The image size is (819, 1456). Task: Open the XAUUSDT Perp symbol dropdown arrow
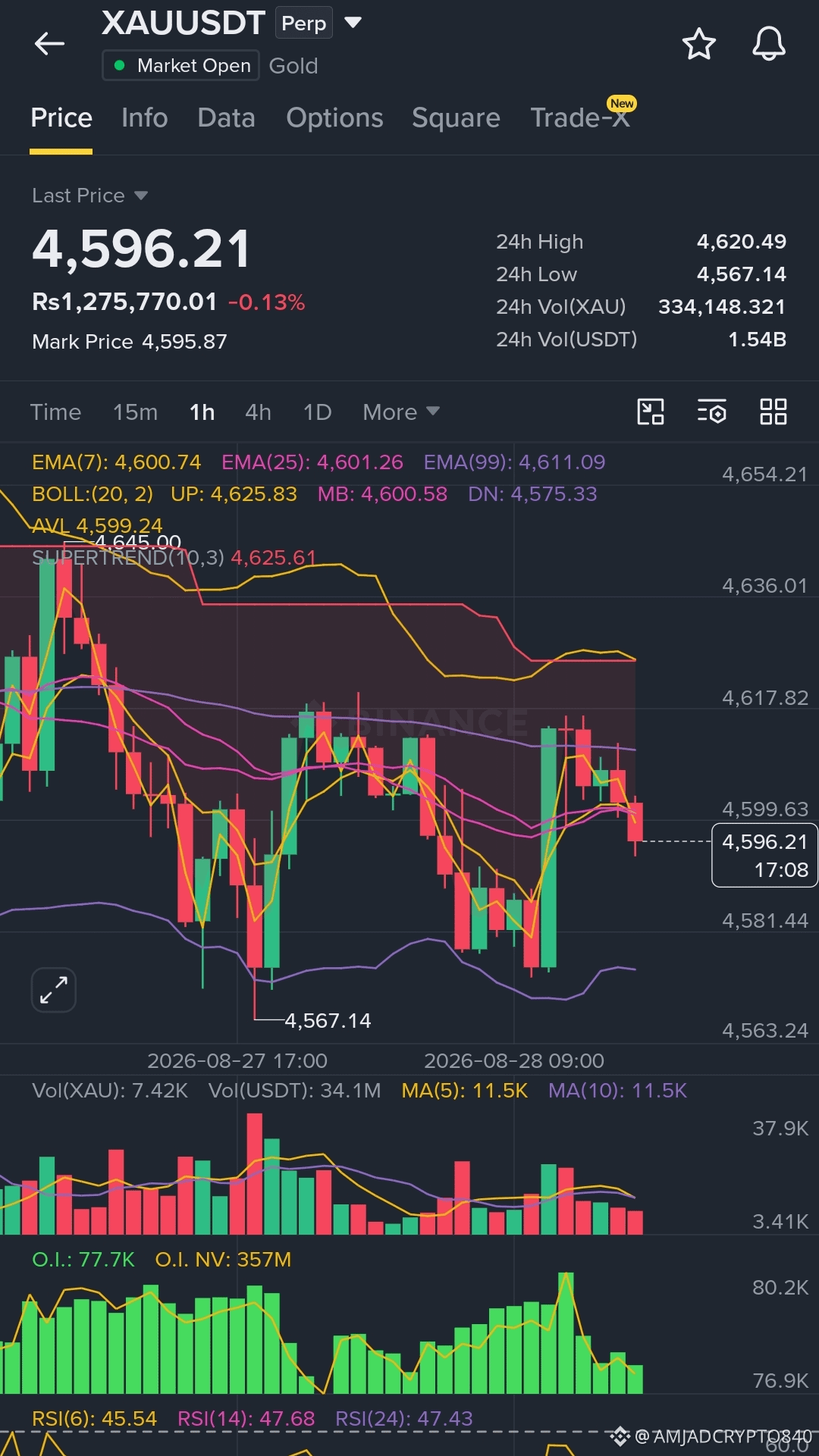coord(353,23)
